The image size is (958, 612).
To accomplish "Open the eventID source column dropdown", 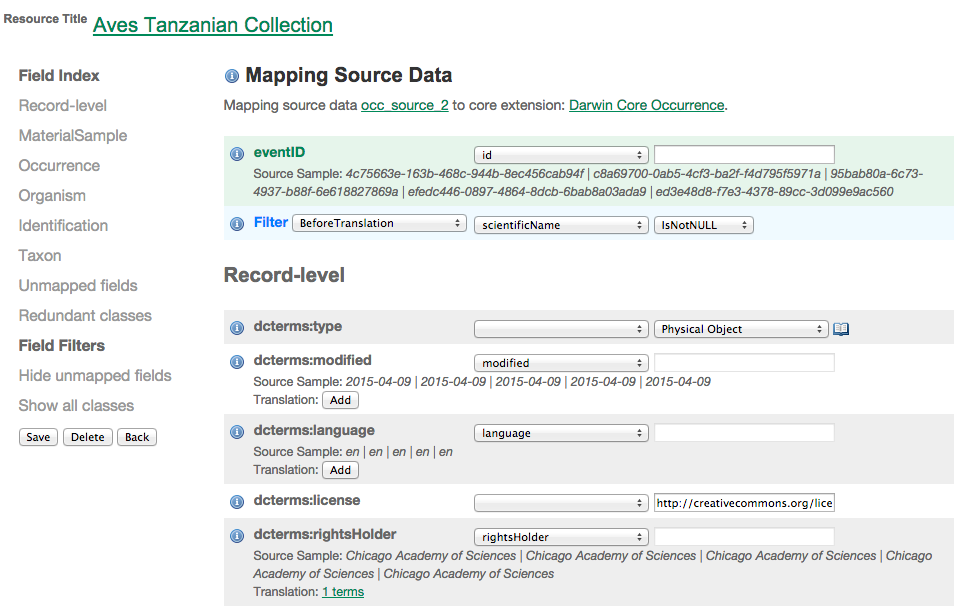I will (561, 155).
